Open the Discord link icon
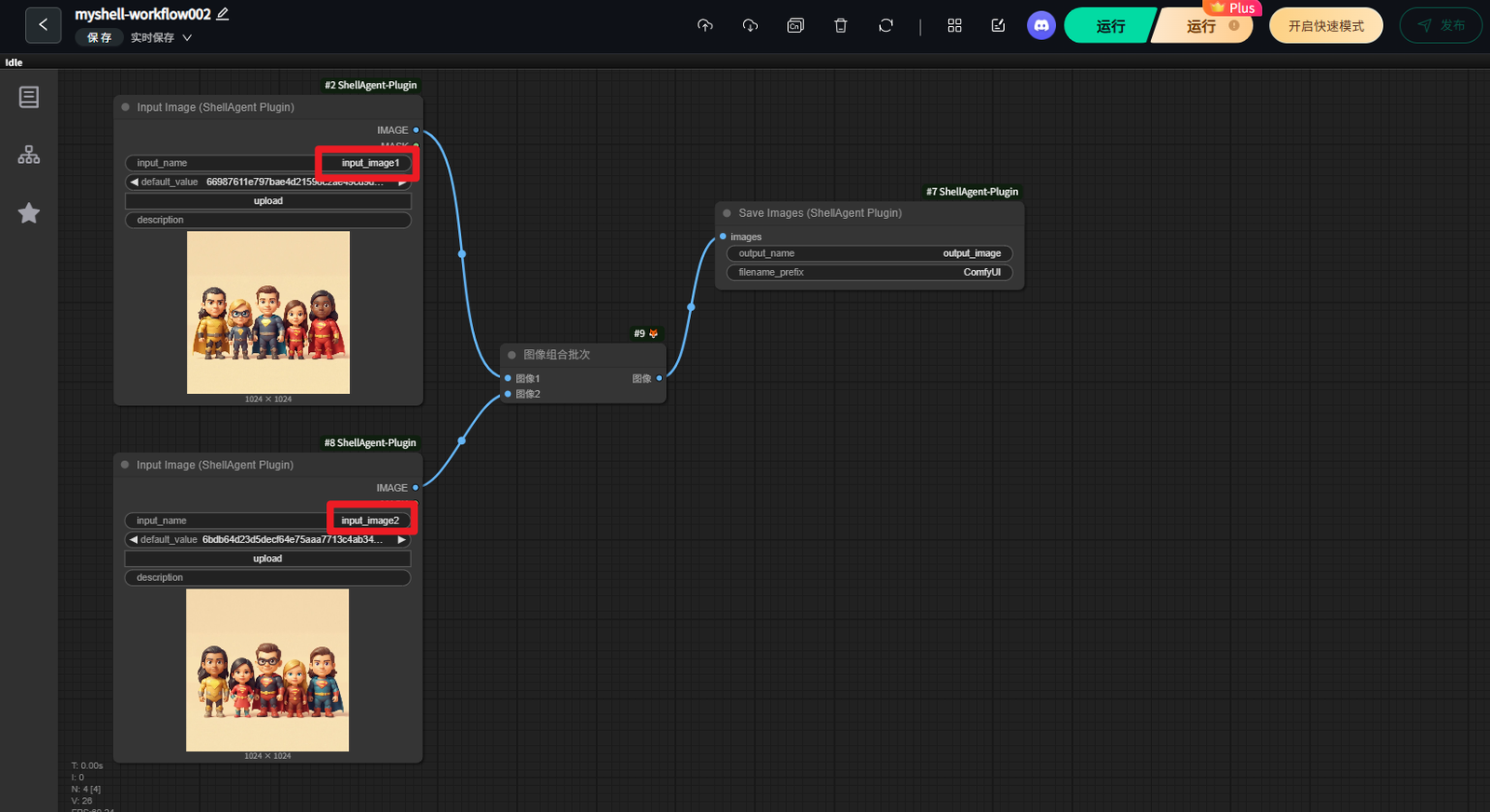 point(1041,25)
